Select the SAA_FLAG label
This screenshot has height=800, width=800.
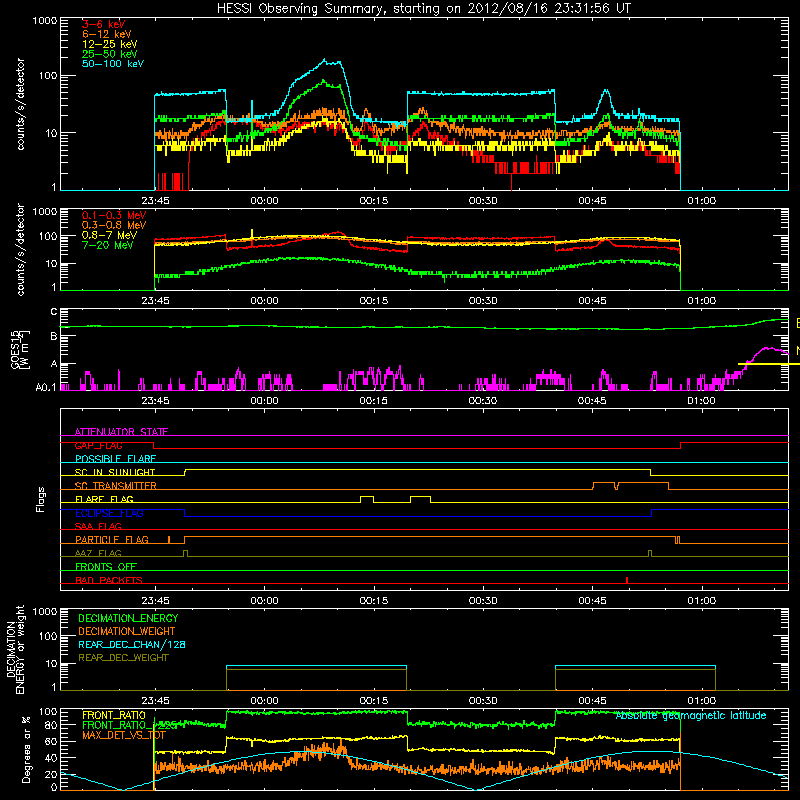[98, 526]
